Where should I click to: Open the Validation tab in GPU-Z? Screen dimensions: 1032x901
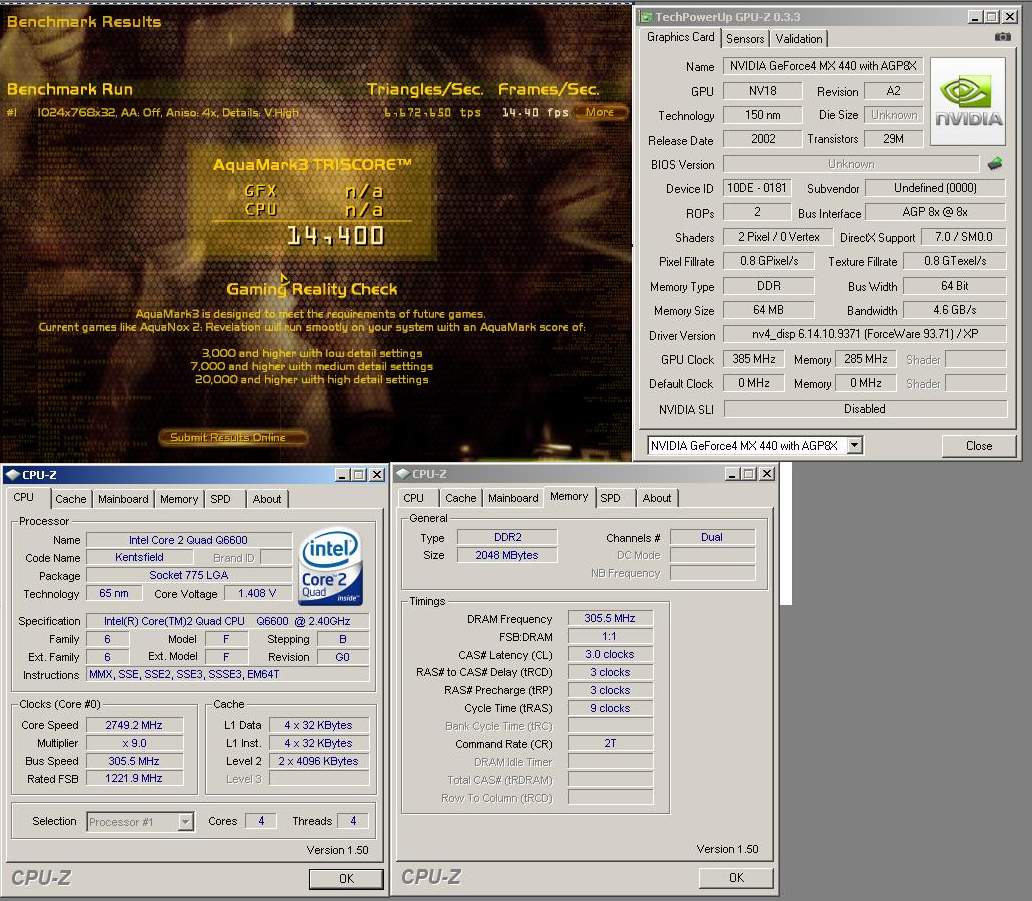[798, 39]
